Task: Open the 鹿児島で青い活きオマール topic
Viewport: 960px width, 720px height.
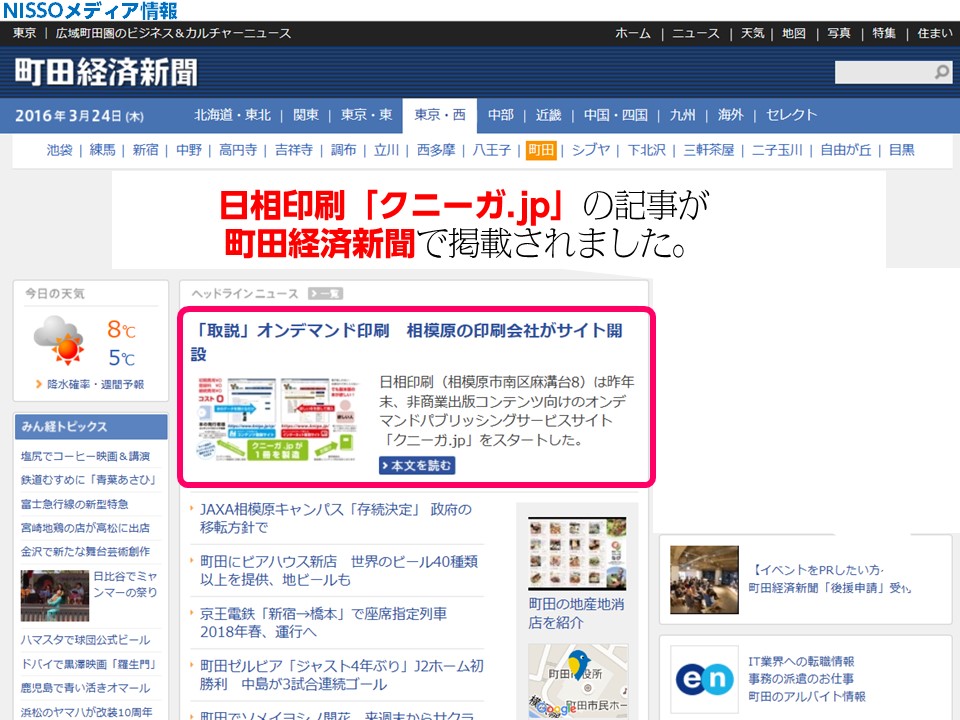Action: (85, 688)
